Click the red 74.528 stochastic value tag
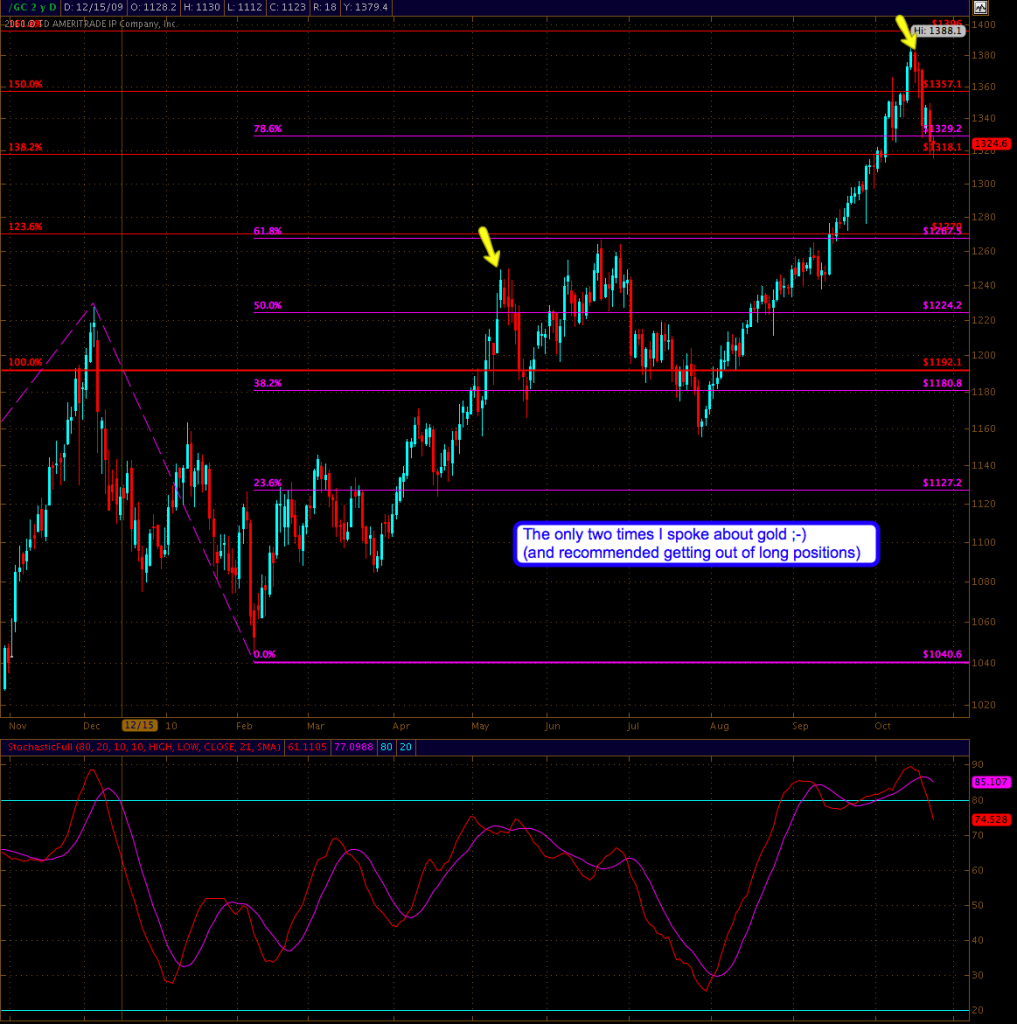Image resolution: width=1017 pixels, height=1024 pixels. point(990,818)
